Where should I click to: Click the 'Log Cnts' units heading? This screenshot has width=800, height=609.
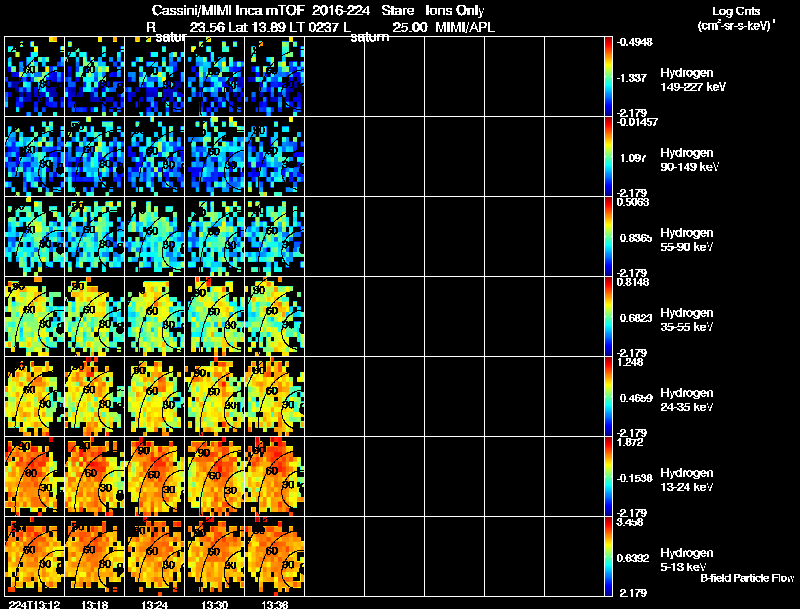point(736,12)
